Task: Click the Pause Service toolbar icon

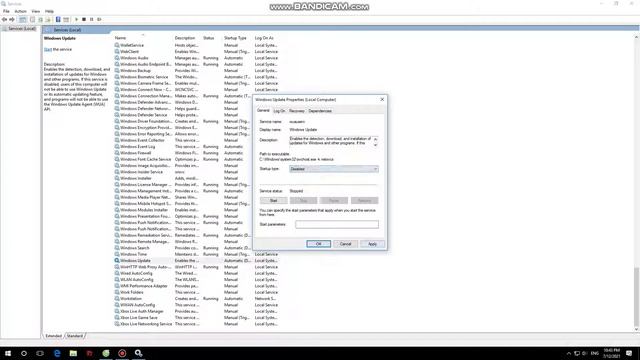Action: [91, 19]
